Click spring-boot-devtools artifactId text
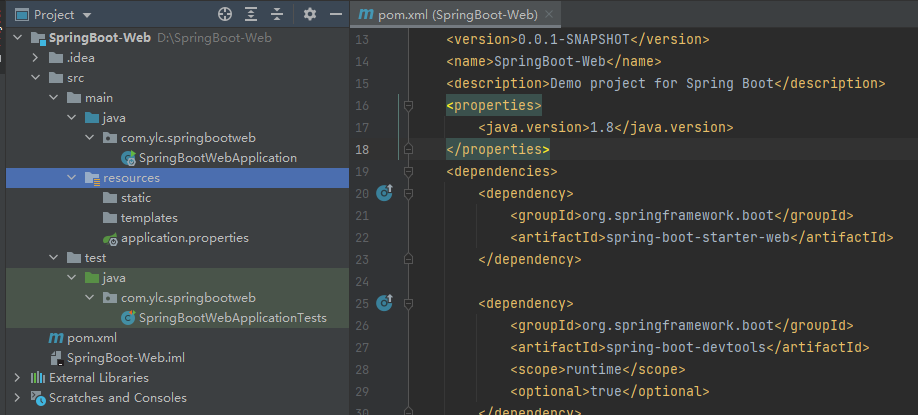This screenshot has width=918, height=415. pyautogui.click(x=686, y=347)
